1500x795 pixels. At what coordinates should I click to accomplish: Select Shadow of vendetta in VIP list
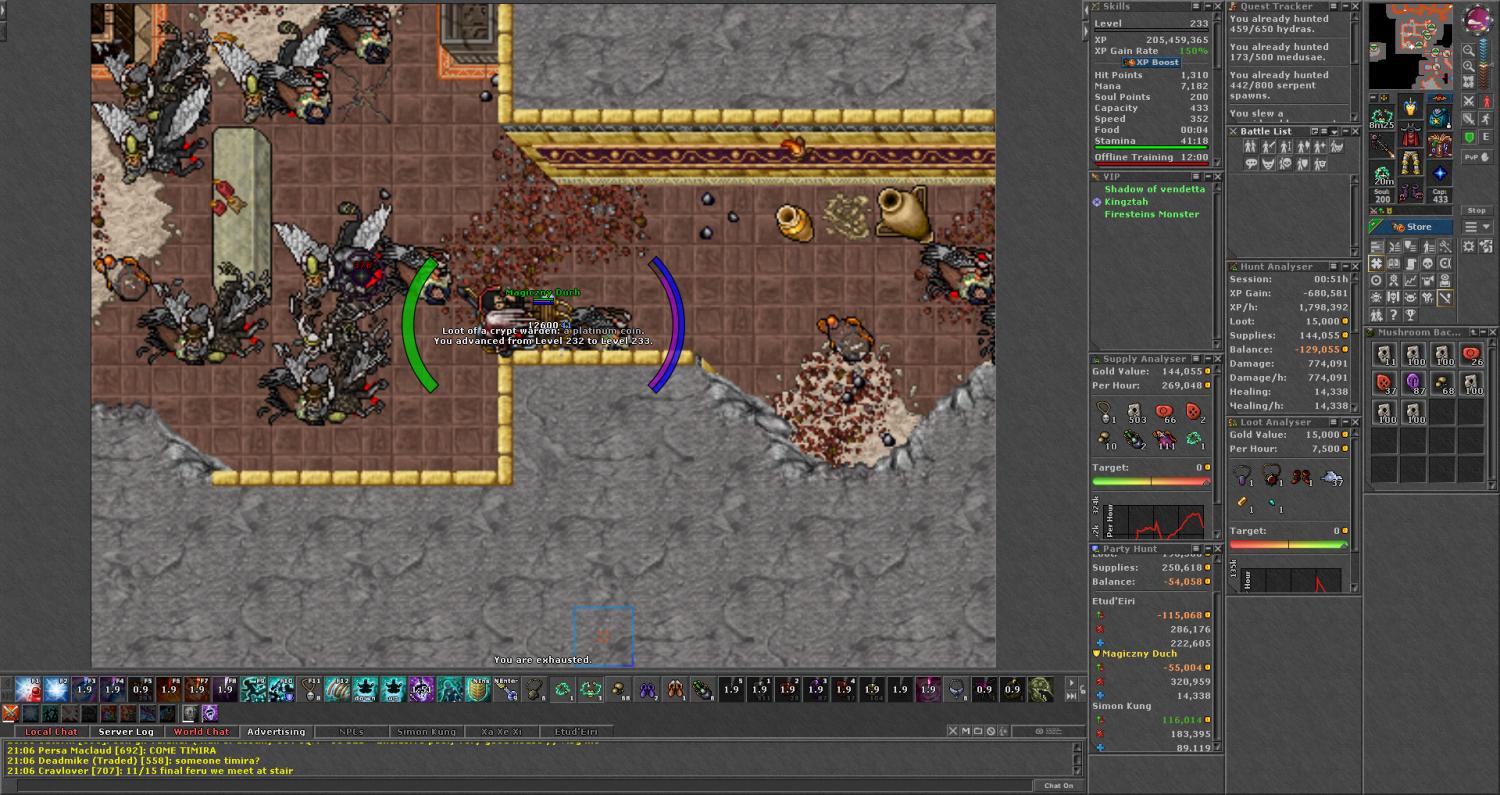tap(1155, 189)
